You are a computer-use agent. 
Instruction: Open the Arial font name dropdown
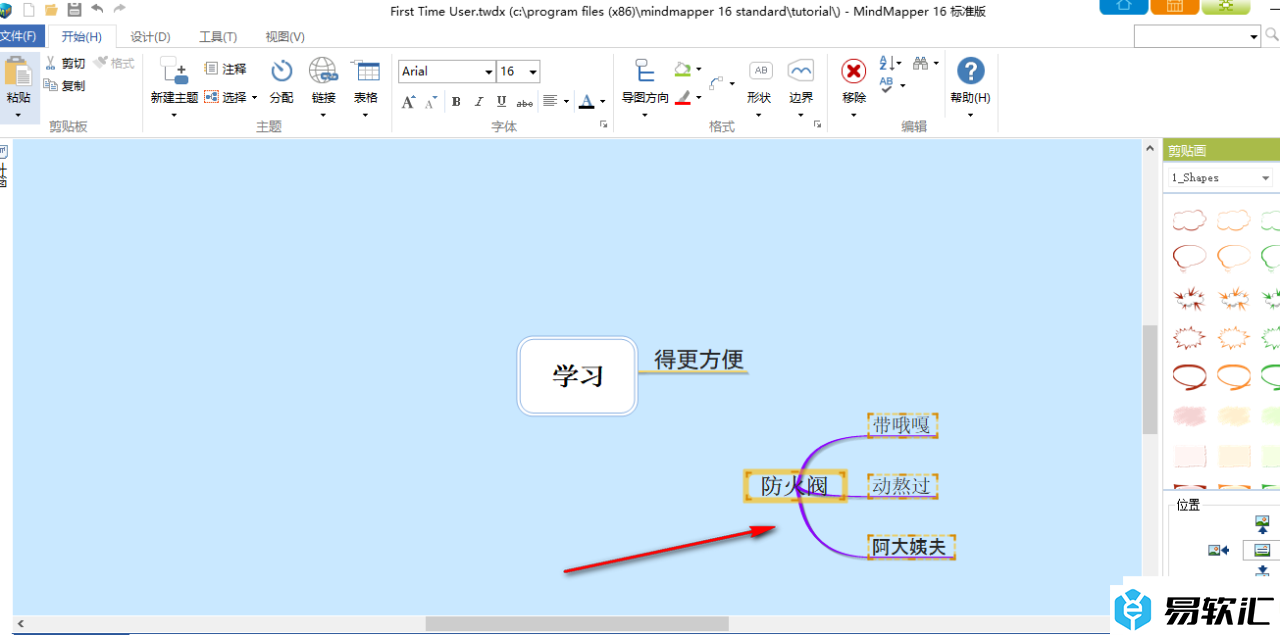coord(488,72)
